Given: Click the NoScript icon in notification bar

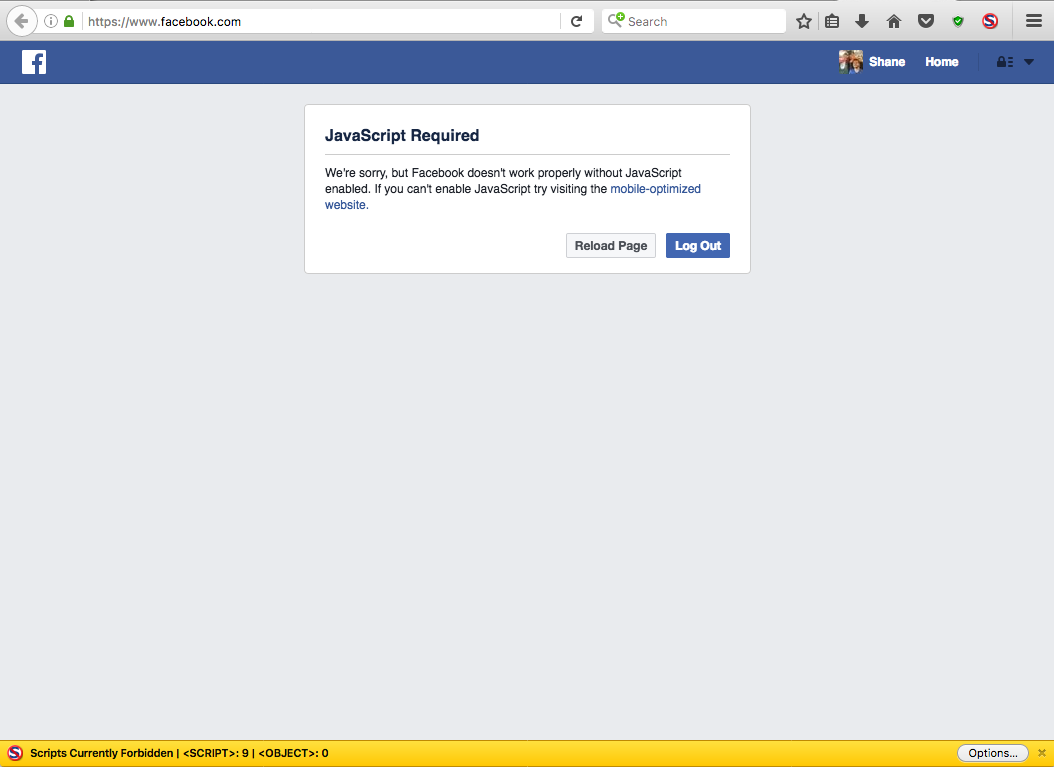Looking at the screenshot, I should 15,753.
